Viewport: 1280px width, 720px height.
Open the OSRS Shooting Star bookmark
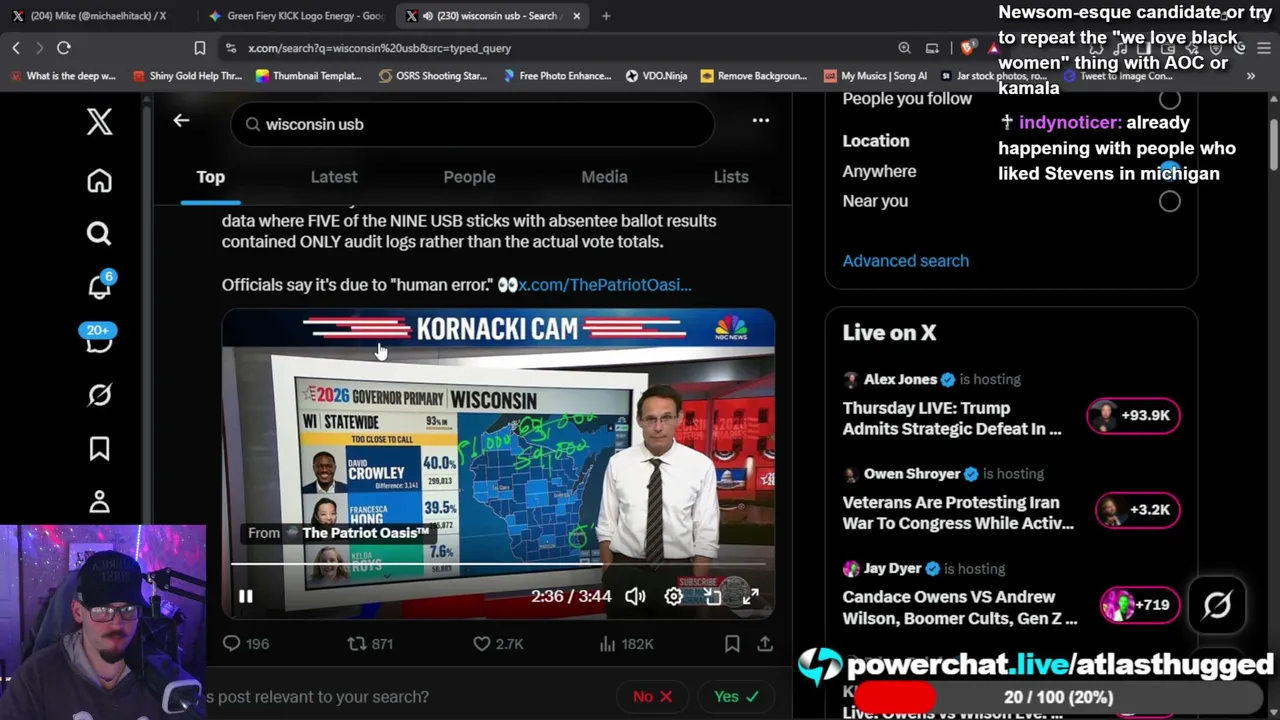(432, 76)
